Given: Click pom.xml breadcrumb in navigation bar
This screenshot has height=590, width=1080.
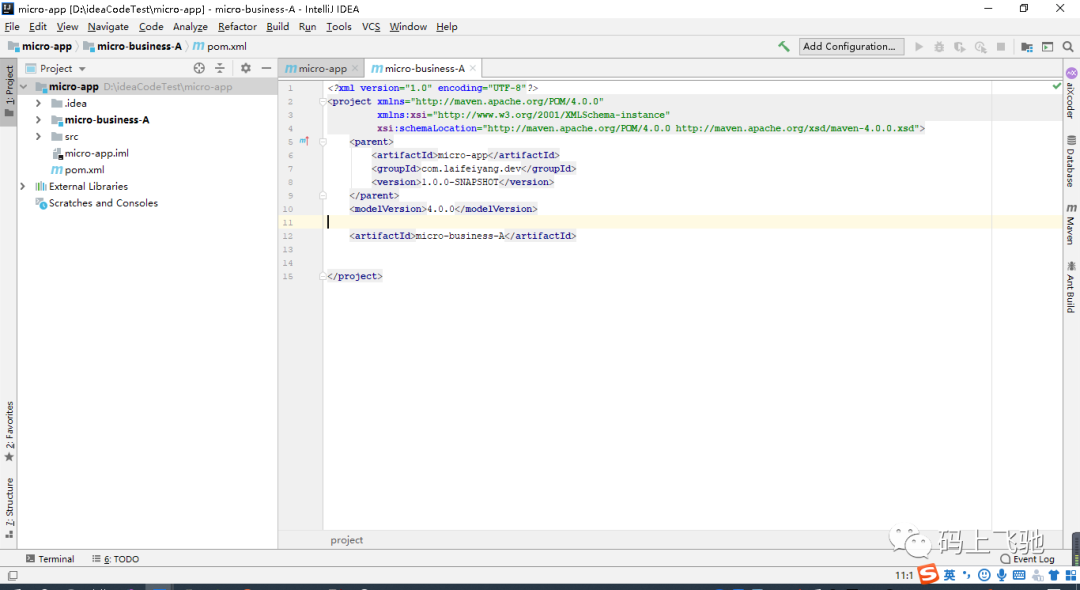Looking at the screenshot, I should pyautogui.click(x=220, y=47).
